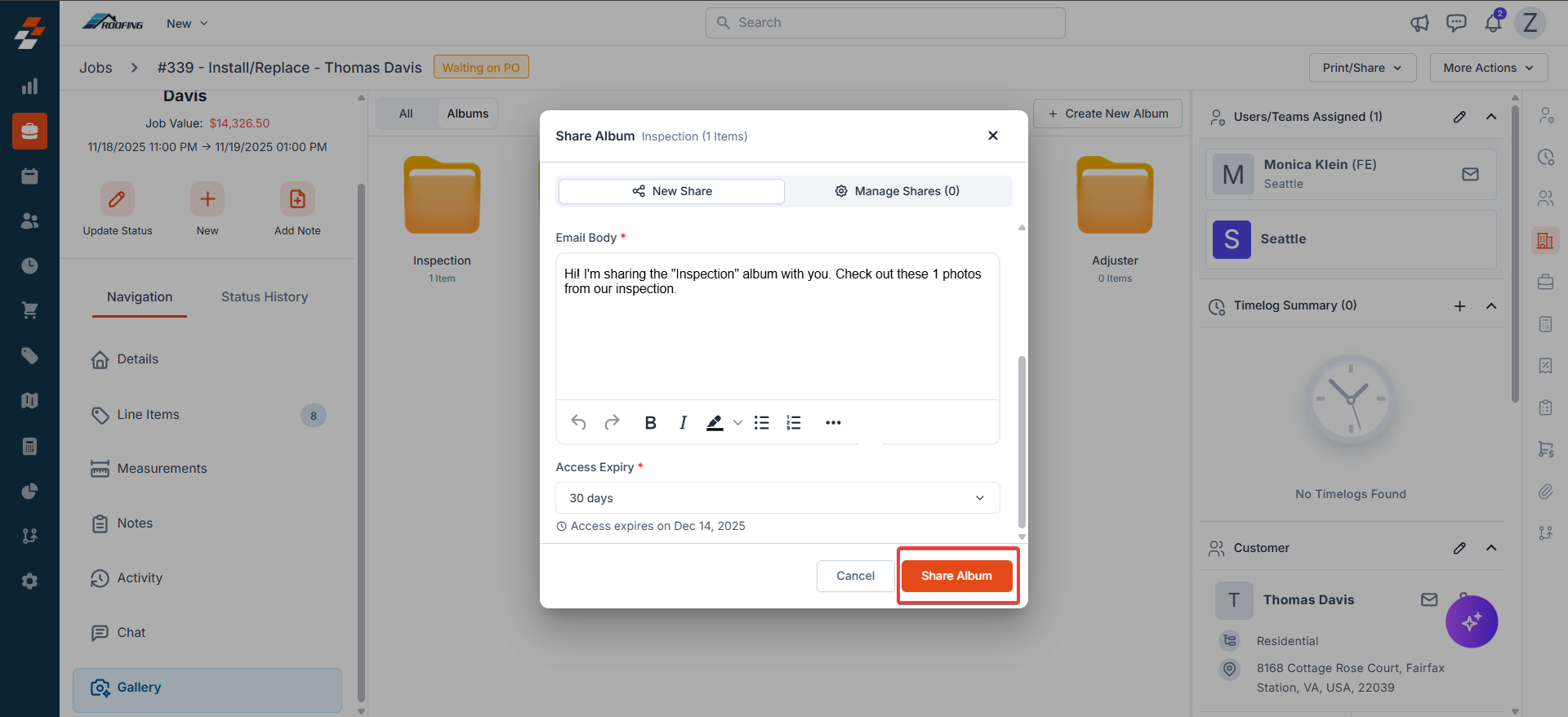
Task: Cancel the Share Album dialog
Action: click(x=855, y=576)
